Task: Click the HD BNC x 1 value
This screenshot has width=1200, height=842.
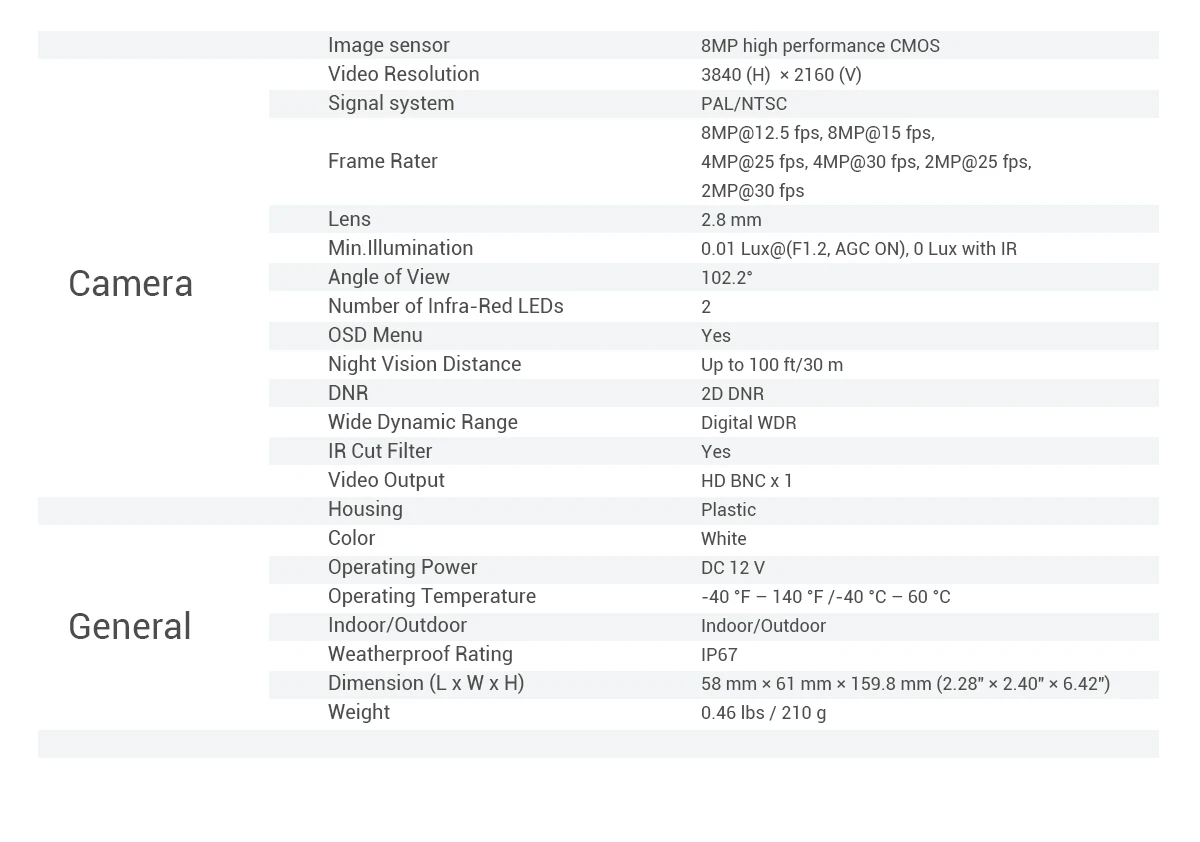Action: tap(747, 481)
